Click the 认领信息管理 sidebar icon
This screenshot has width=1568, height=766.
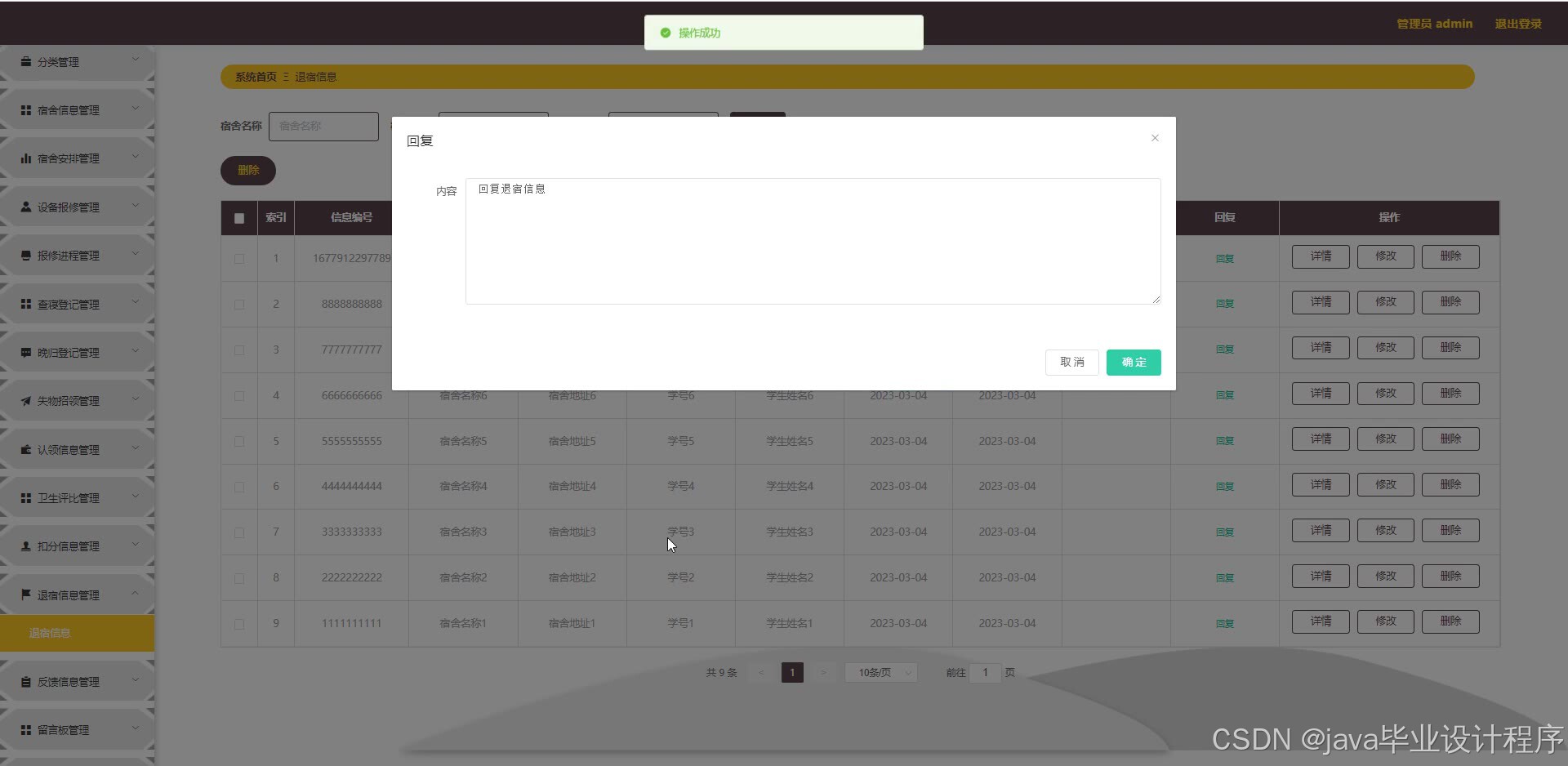point(26,449)
